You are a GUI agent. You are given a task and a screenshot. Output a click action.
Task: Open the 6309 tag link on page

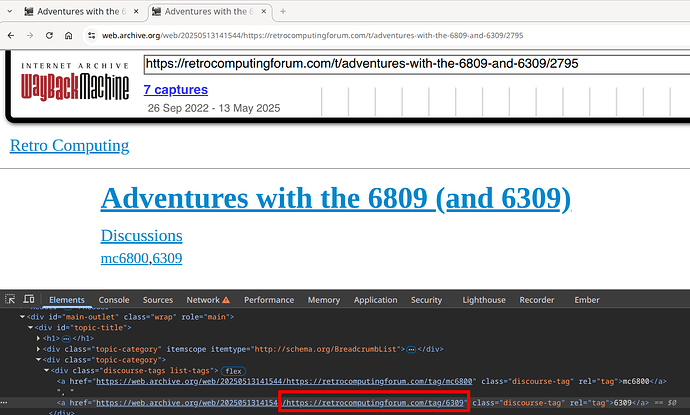167,258
